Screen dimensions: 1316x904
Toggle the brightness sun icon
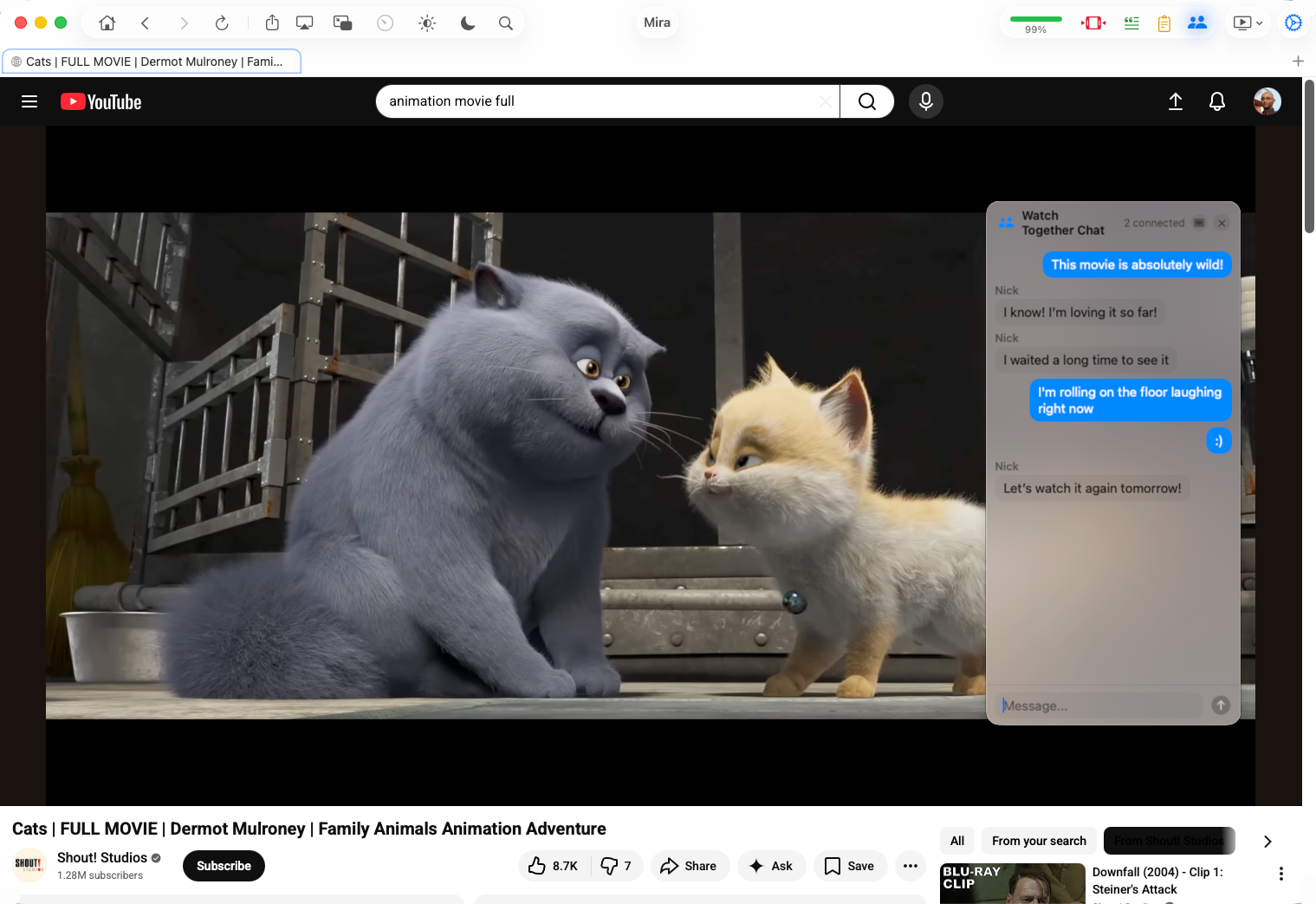coord(427,23)
